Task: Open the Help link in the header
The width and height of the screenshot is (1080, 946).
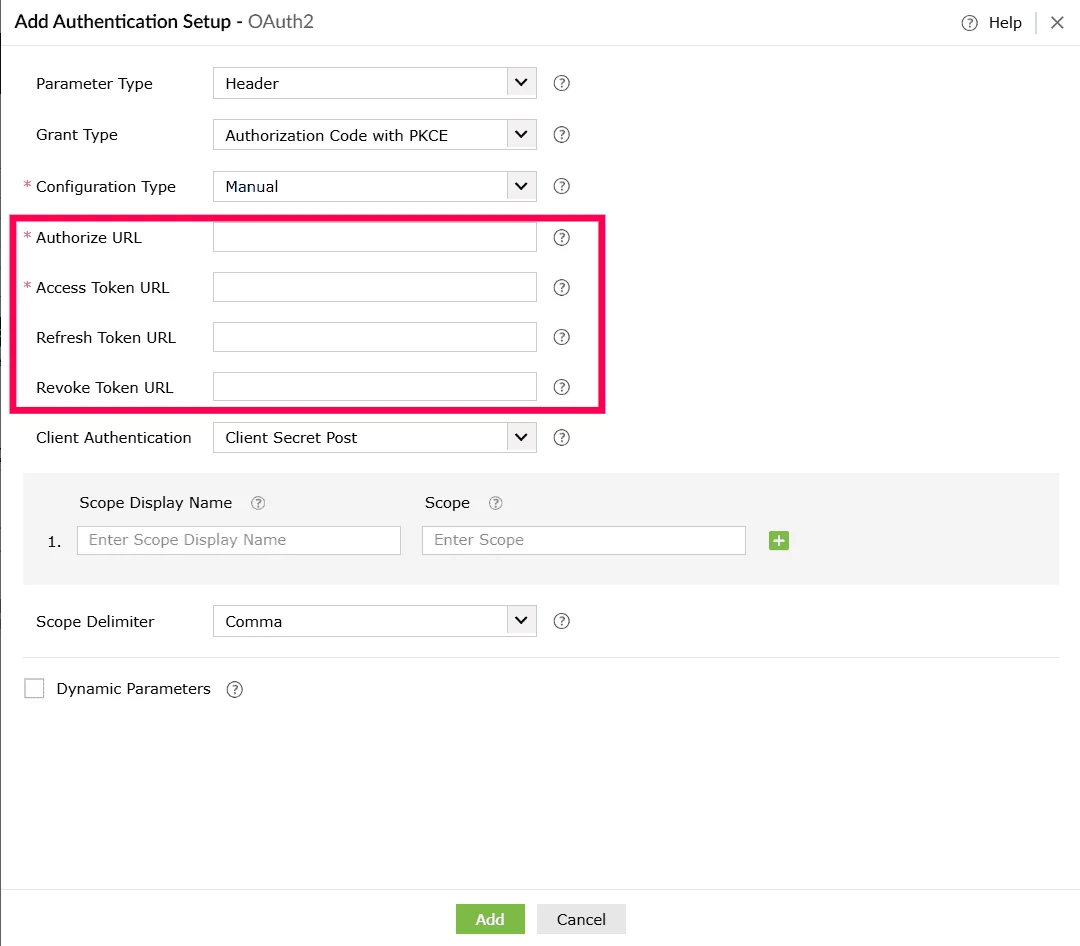Action: point(1005,23)
